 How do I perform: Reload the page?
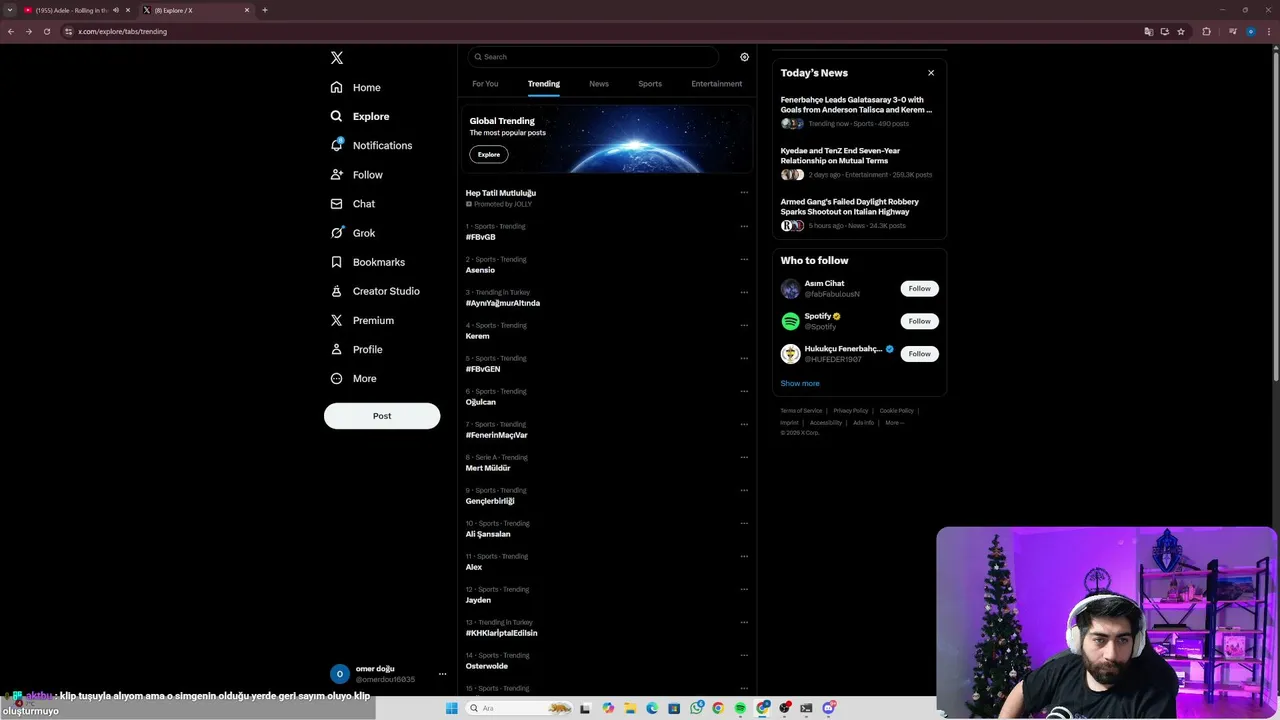point(46,31)
